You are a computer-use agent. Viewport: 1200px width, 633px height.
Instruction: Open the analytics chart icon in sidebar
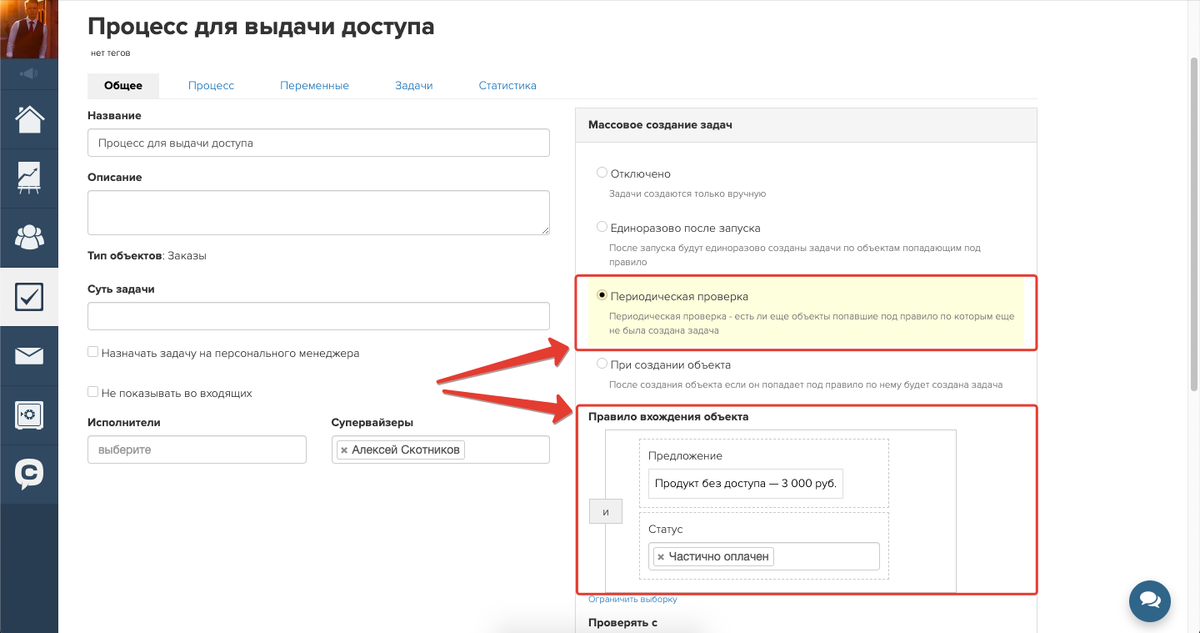coord(29,178)
